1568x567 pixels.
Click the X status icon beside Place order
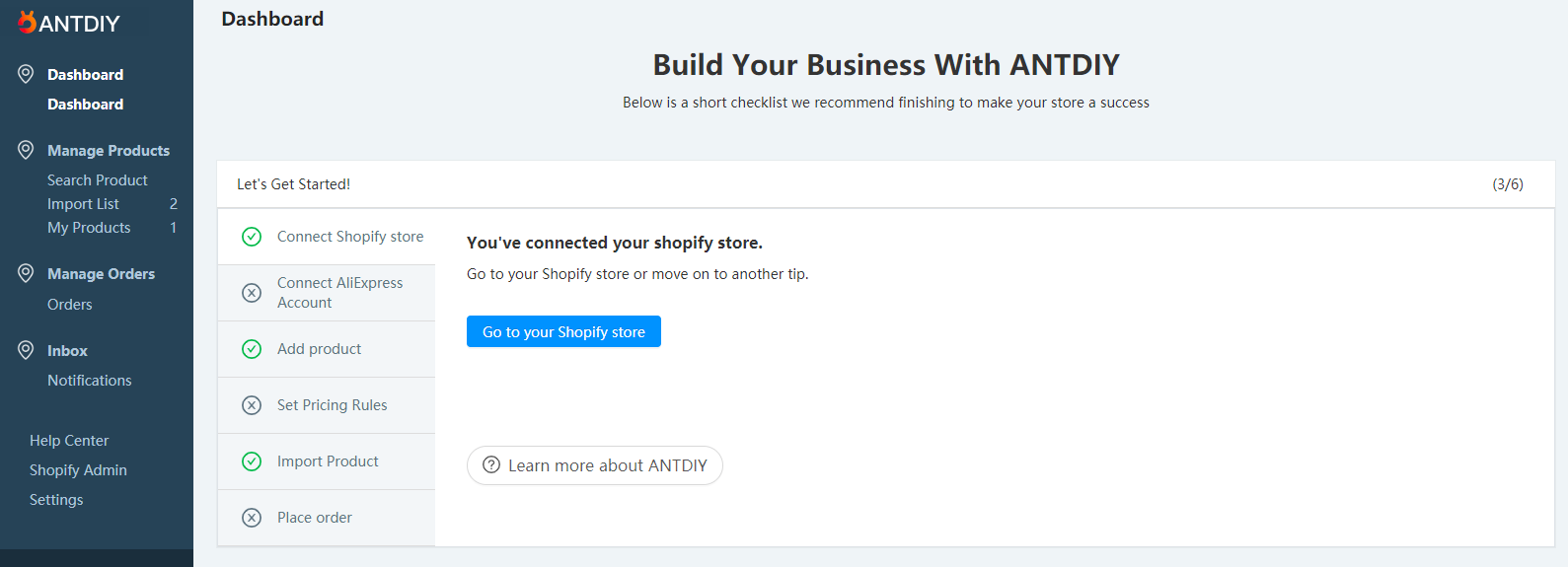point(252,518)
